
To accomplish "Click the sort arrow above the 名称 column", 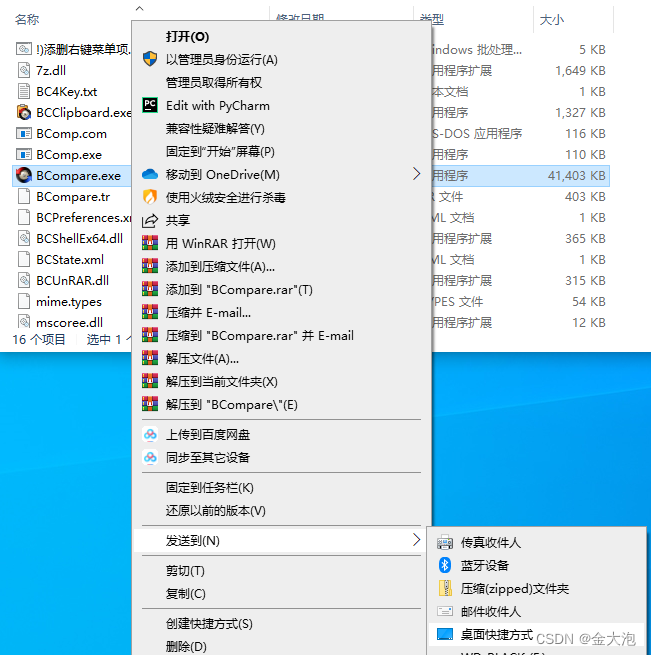I will [140, 8].
